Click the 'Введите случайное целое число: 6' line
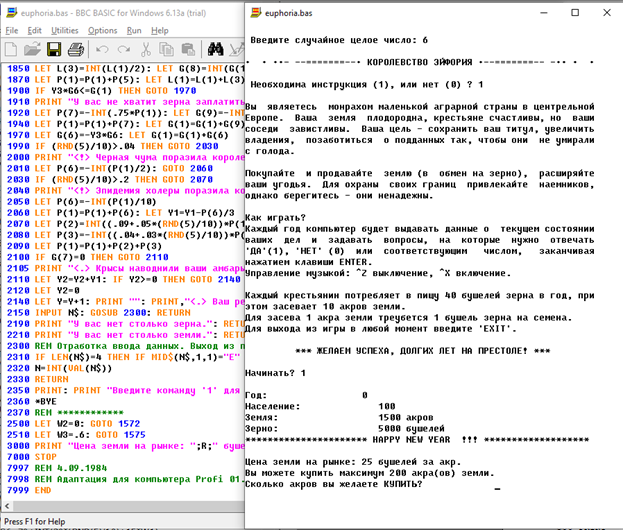Viewport: 624px width, 531px height. coord(339,40)
